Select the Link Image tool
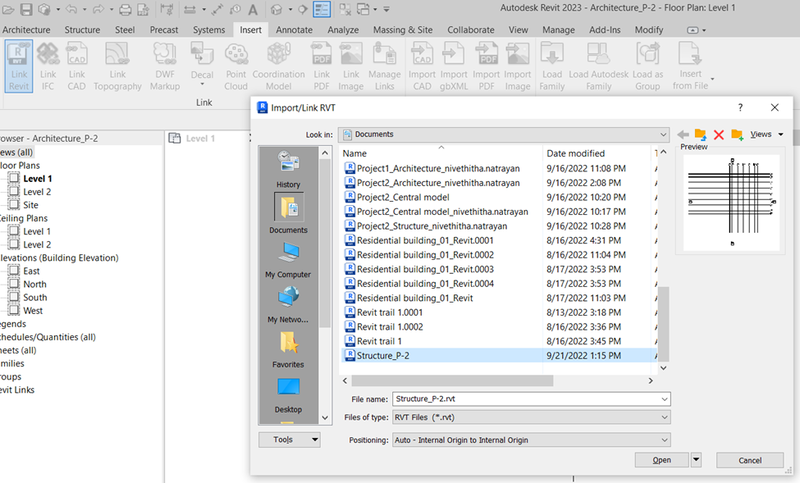Viewport: 800px width, 483px height. [x=351, y=66]
